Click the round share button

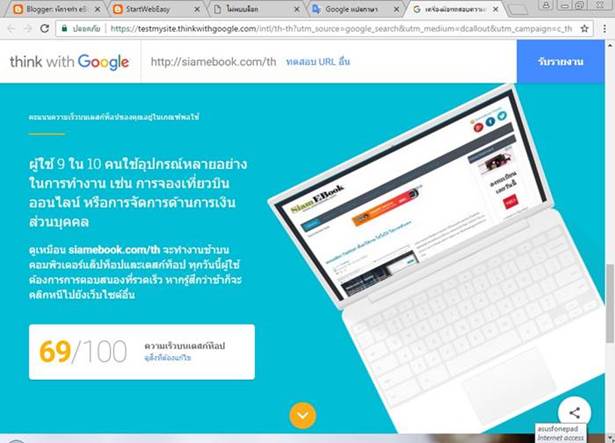click(575, 412)
